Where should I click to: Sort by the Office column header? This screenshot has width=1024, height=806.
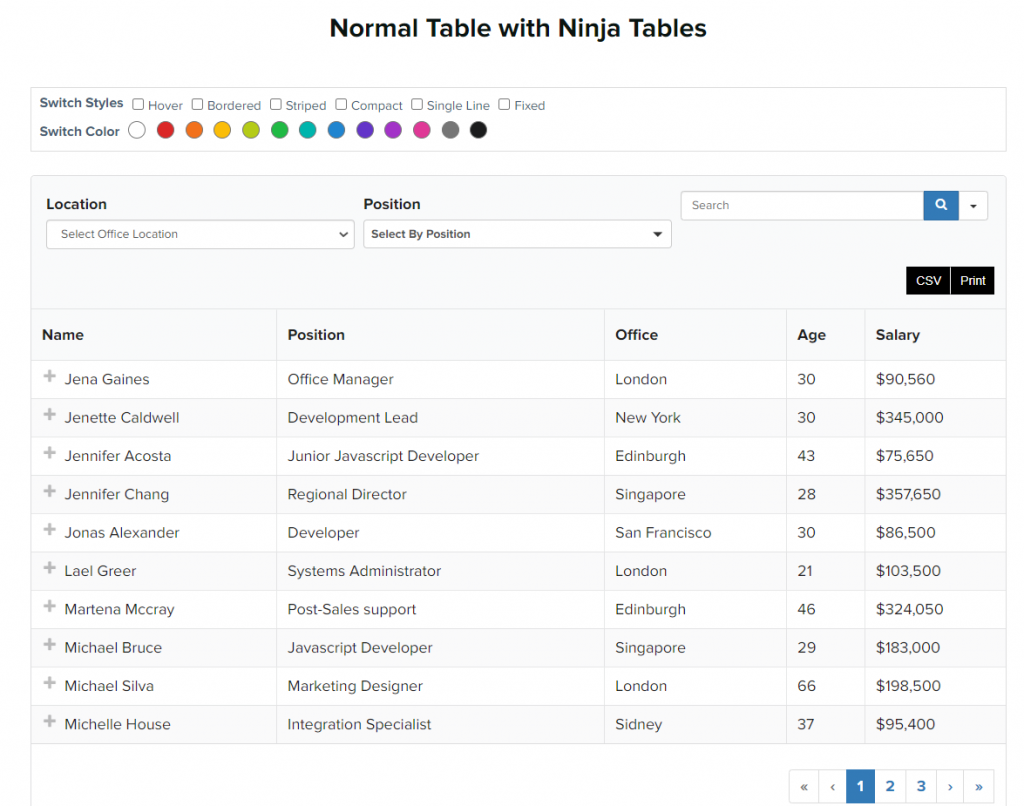pyautogui.click(x=695, y=334)
